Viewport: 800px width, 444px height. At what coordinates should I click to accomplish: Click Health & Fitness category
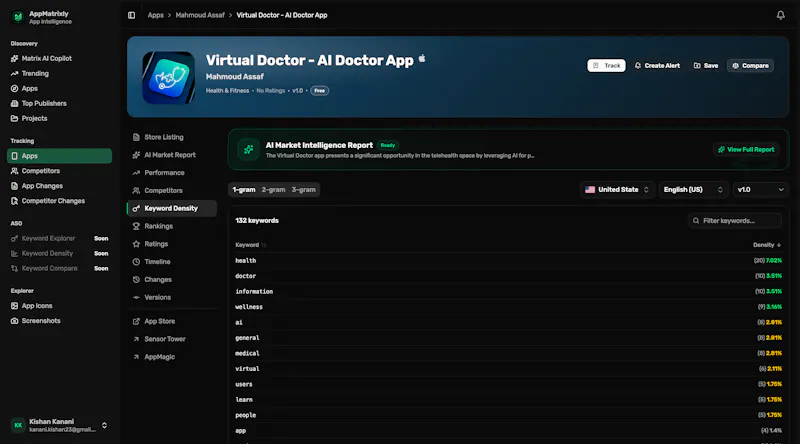pyautogui.click(x=228, y=91)
